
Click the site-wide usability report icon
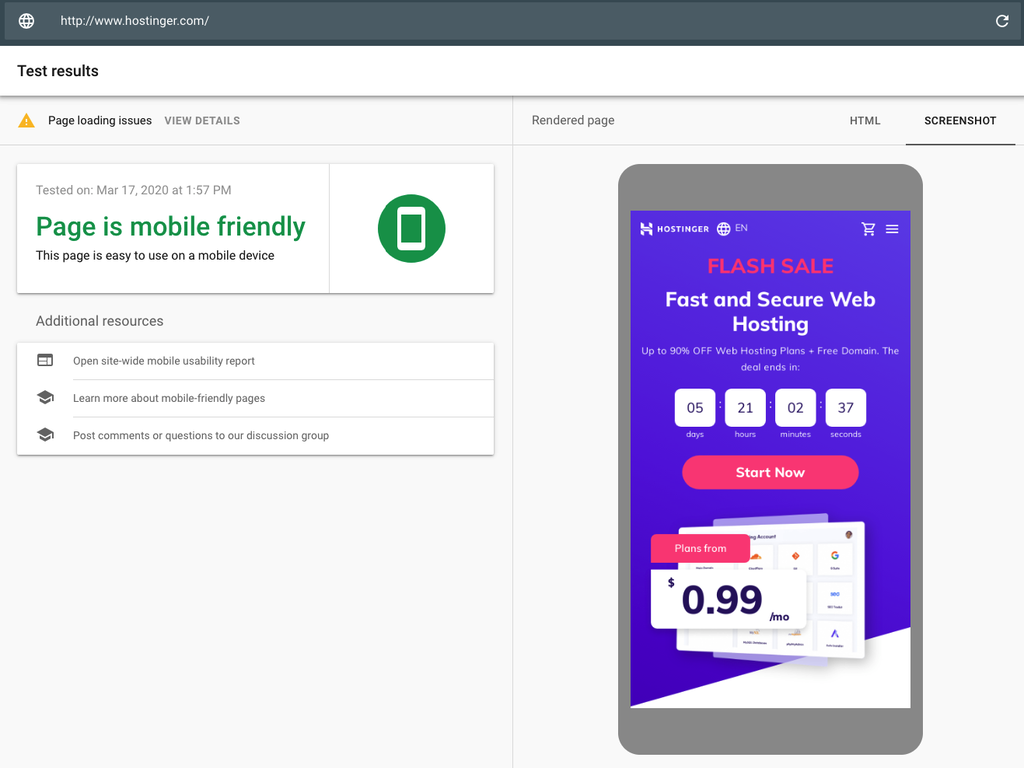click(x=45, y=360)
